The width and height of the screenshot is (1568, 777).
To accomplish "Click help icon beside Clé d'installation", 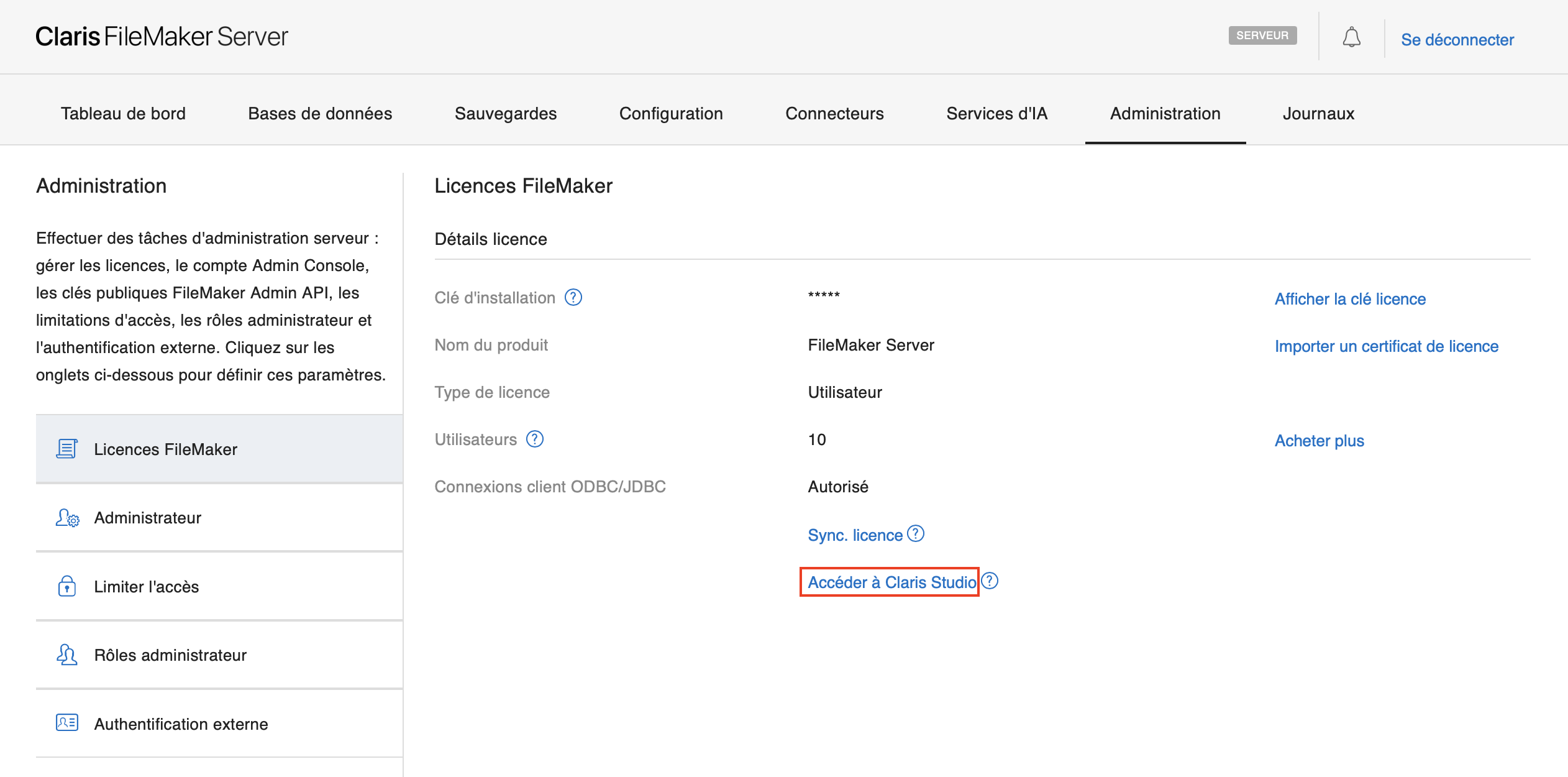I will tap(573, 298).
